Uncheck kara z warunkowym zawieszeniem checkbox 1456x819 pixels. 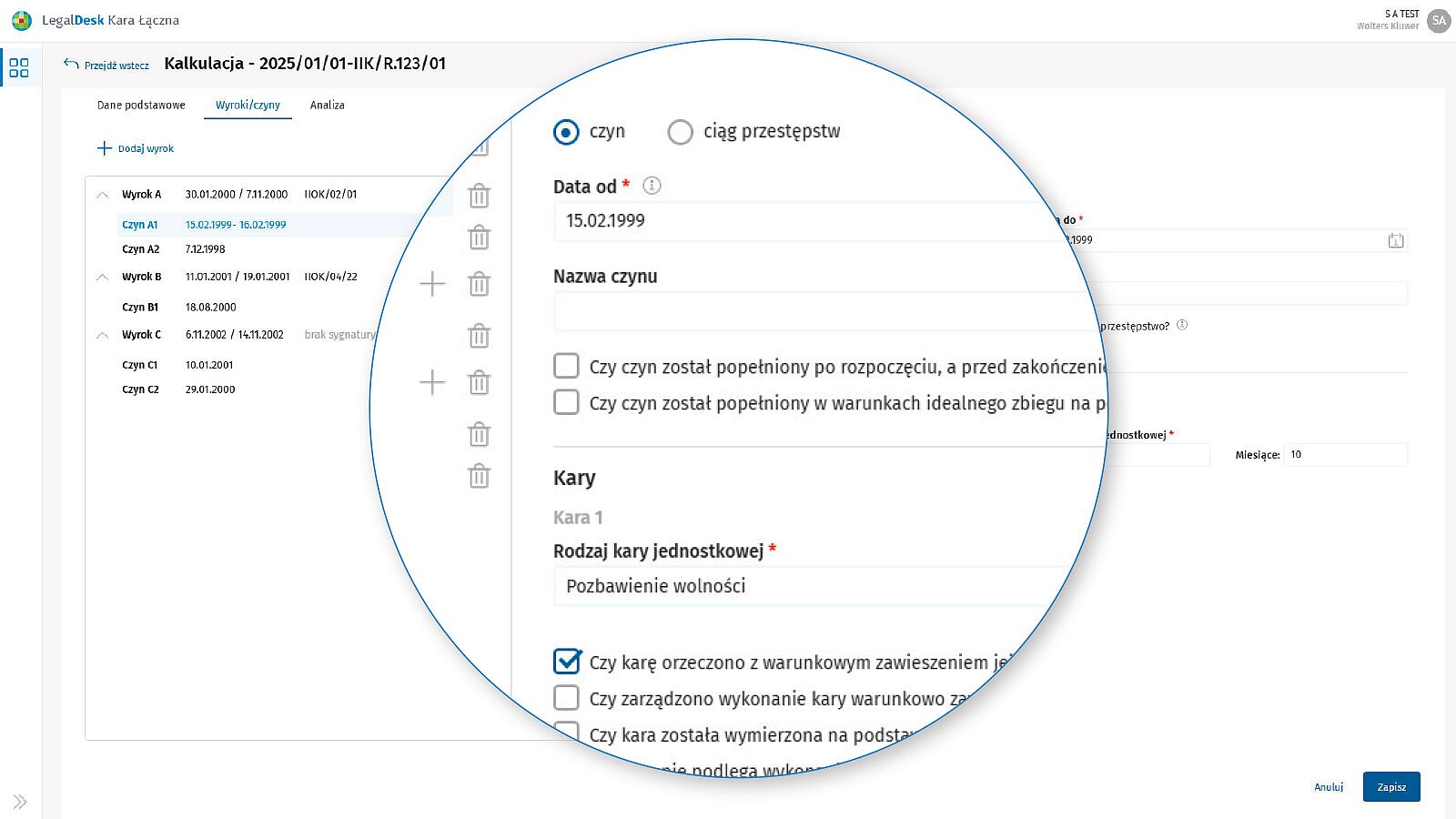pyautogui.click(x=567, y=662)
